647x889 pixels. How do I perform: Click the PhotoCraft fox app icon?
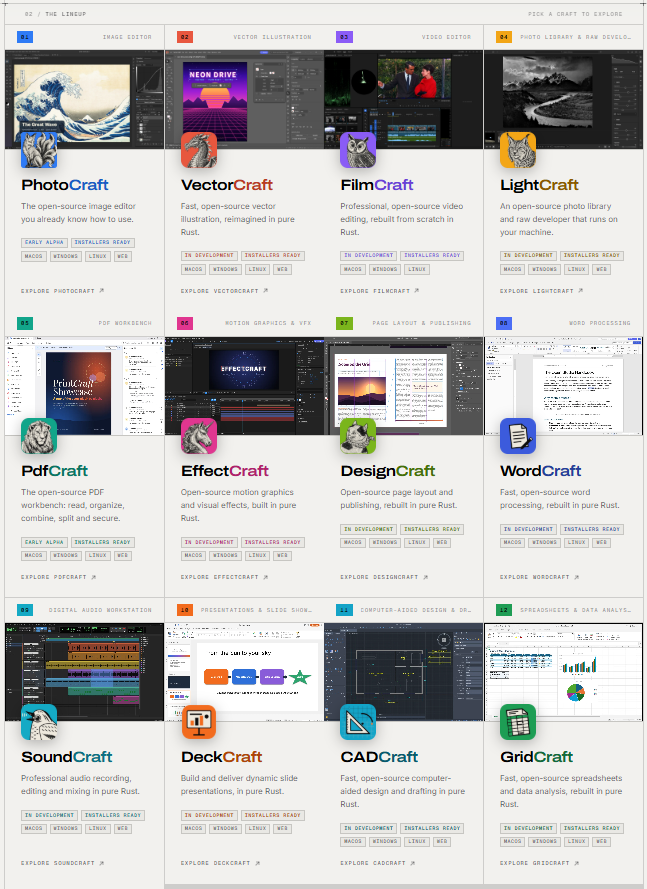click(39, 150)
